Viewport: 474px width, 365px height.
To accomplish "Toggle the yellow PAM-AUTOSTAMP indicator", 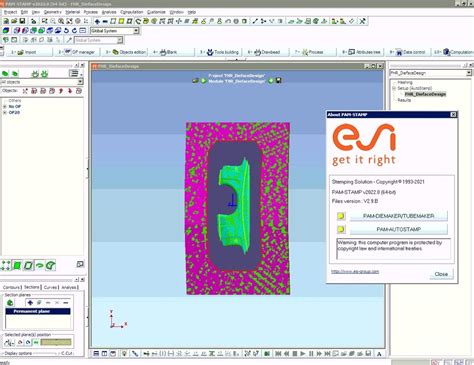I will point(341,229).
